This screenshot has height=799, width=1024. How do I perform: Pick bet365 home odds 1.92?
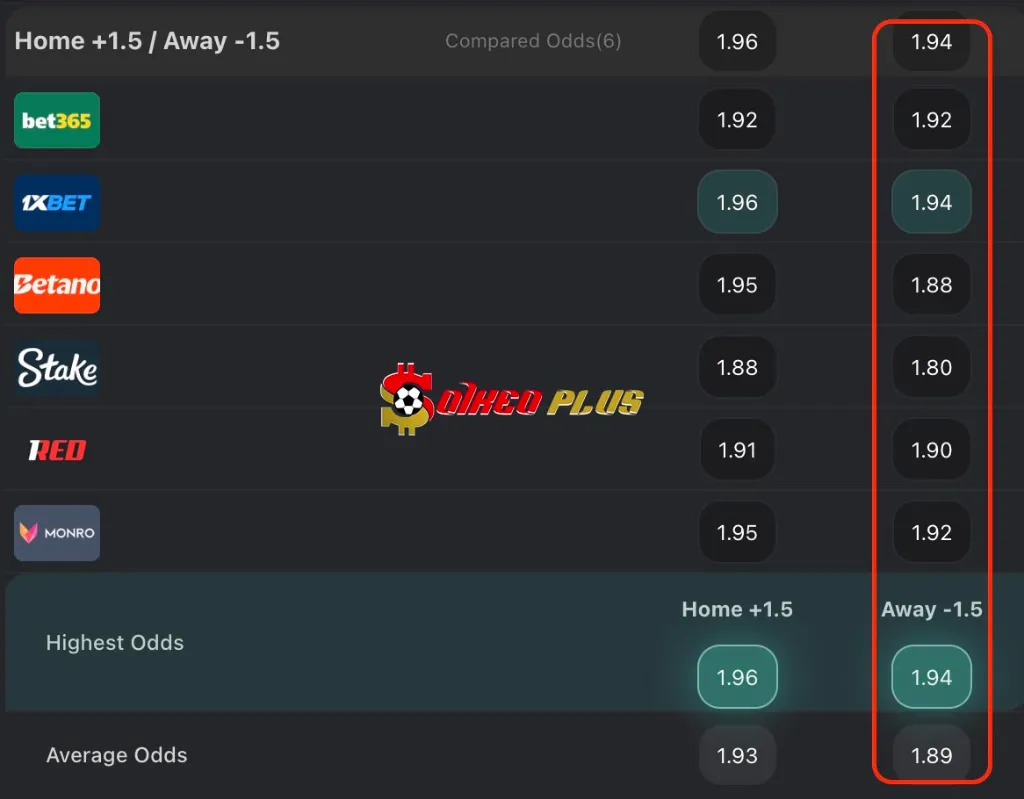[737, 120]
